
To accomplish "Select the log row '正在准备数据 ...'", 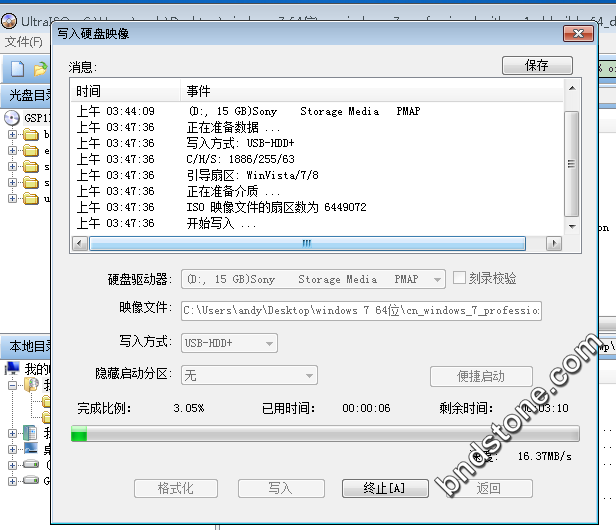I will tap(317, 127).
